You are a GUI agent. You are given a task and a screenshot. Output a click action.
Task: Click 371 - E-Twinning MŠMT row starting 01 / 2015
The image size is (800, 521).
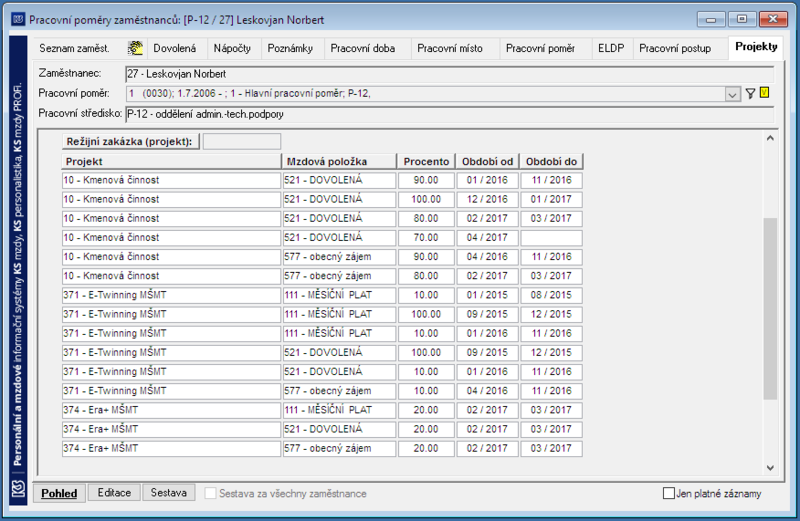pyautogui.click(x=322, y=295)
